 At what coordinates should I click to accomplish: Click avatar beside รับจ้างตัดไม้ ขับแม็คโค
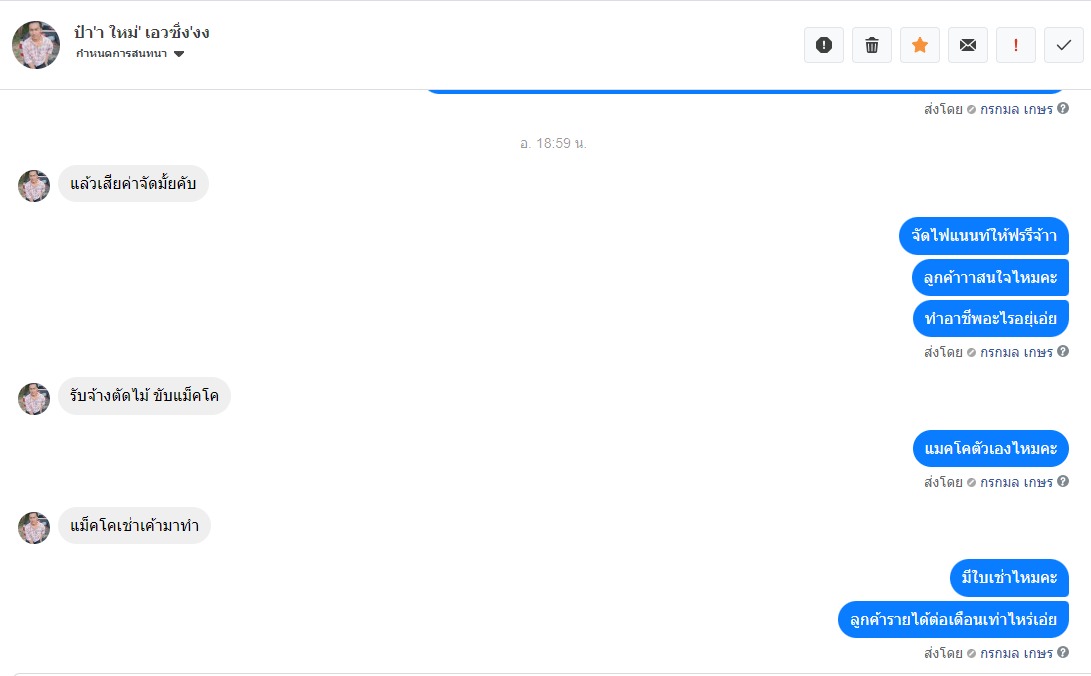(x=34, y=399)
